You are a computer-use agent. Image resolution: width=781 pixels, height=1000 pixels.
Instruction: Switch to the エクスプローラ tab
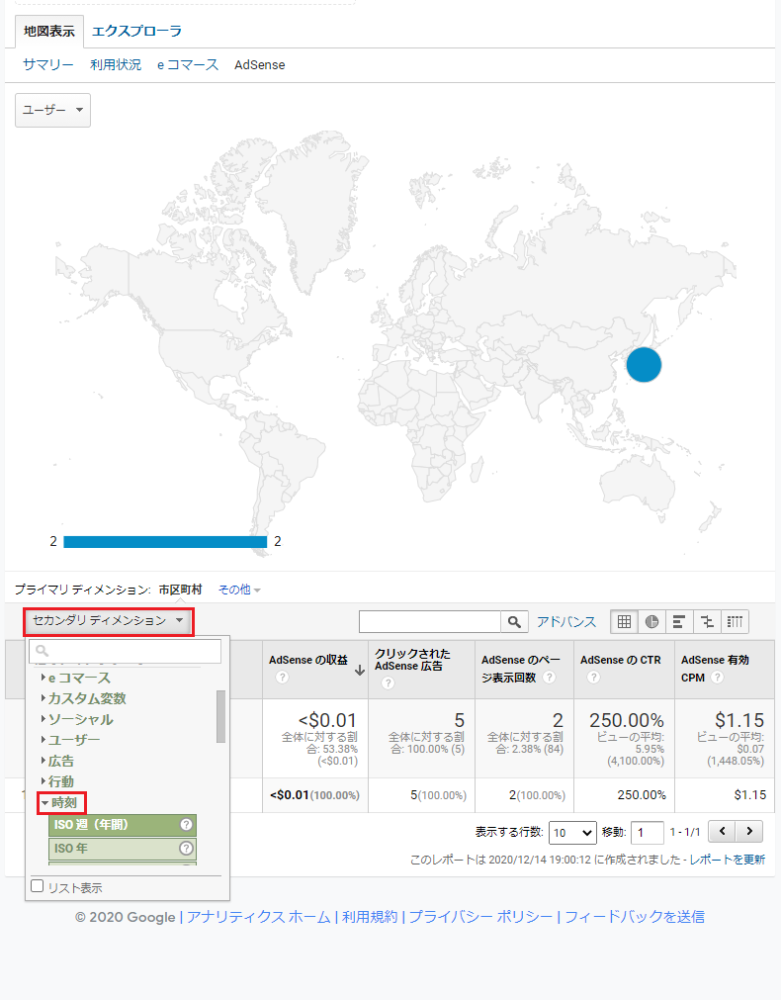[x=136, y=31]
